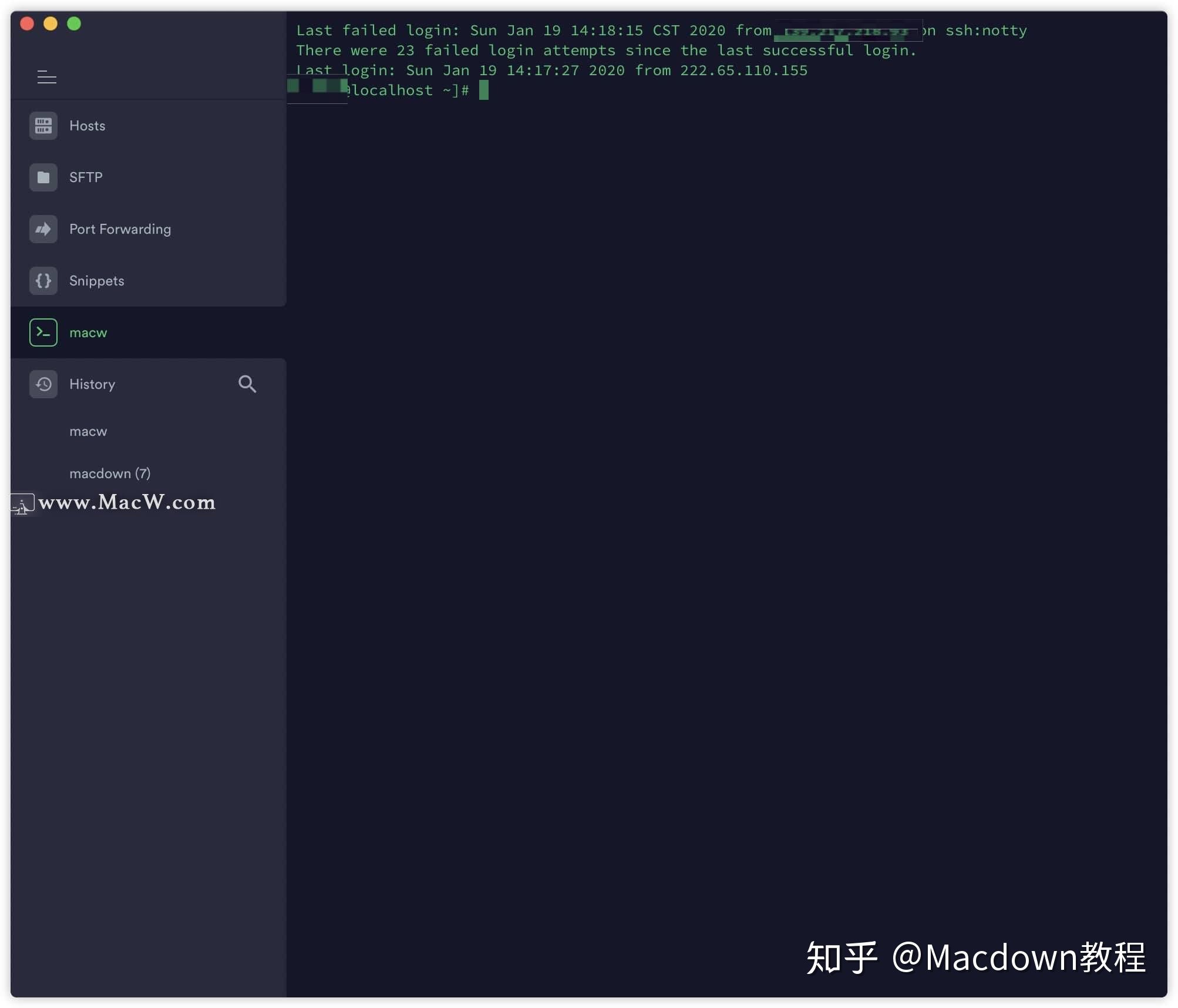Maximize the window with the green button
Image resolution: width=1178 pixels, height=1008 pixels.
click(74, 23)
